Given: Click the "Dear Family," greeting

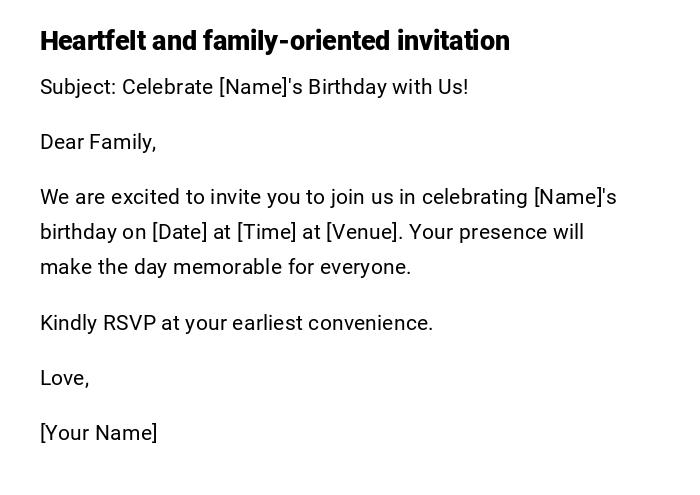Looking at the screenshot, I should click(x=98, y=142).
